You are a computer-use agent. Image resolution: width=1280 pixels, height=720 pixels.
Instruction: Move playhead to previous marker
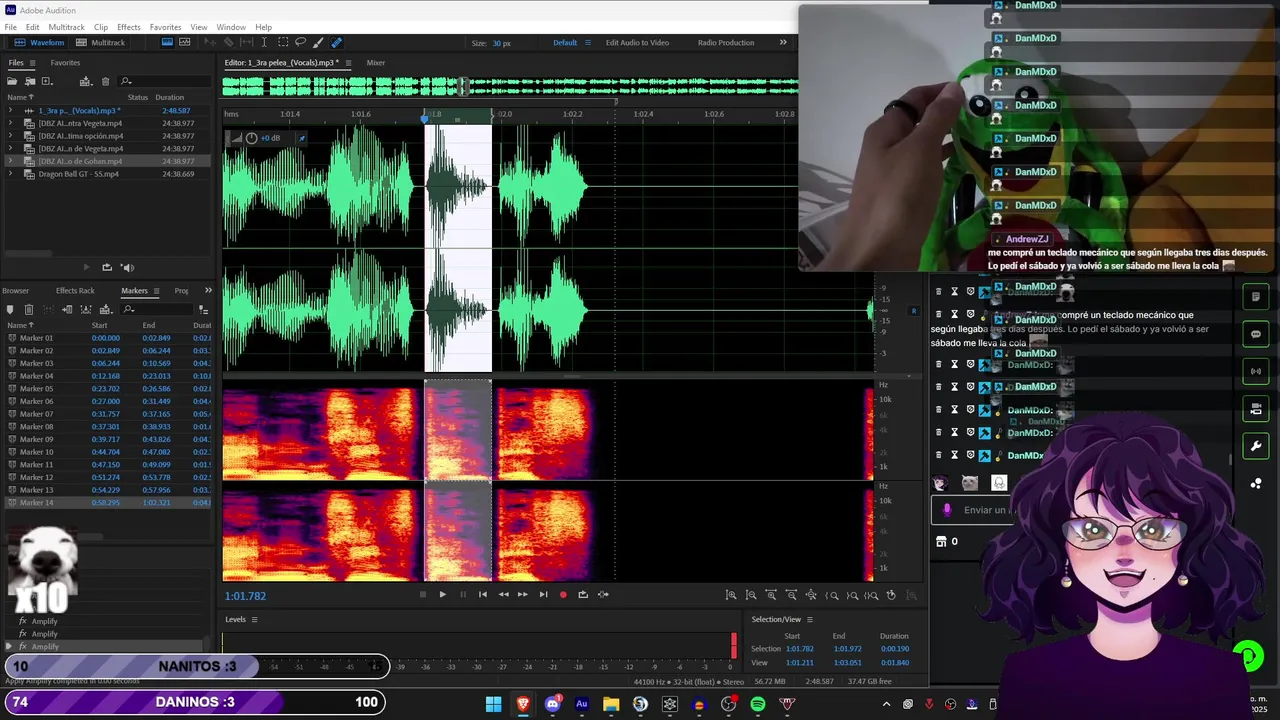coord(483,595)
